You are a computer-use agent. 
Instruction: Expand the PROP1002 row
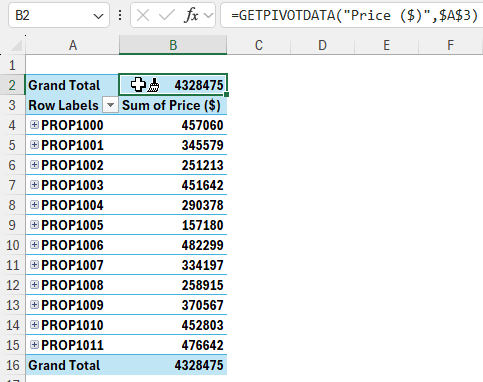click(x=34, y=165)
